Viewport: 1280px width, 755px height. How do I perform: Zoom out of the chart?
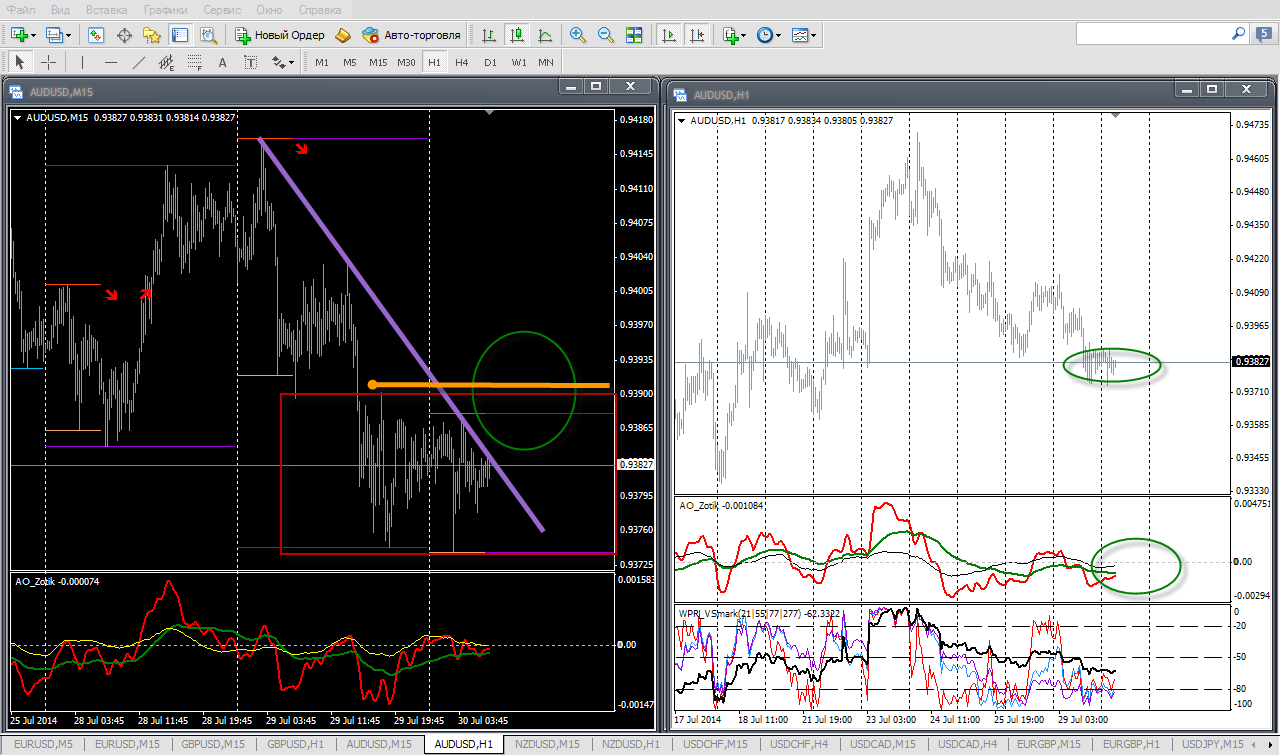click(x=605, y=35)
